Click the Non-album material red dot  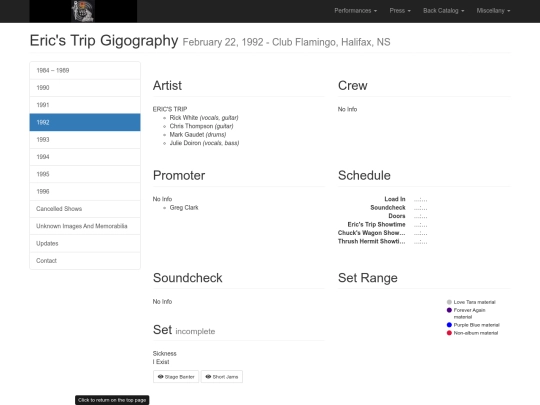point(449,333)
